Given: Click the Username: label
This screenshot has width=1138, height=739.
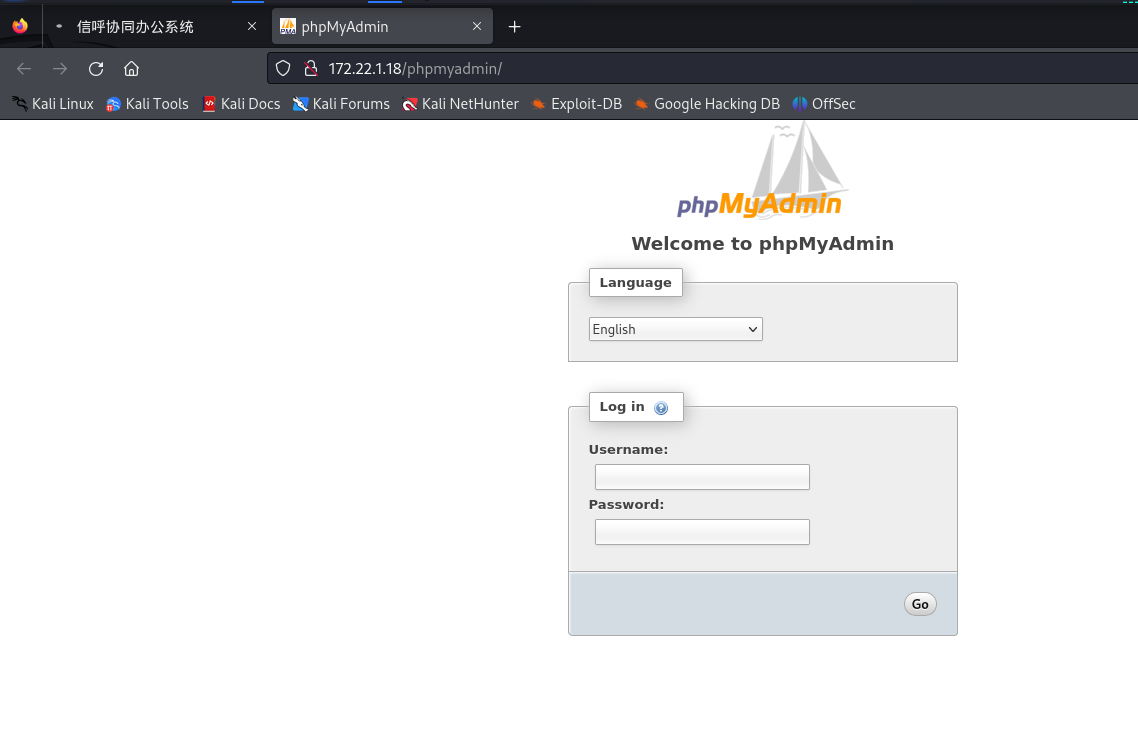Looking at the screenshot, I should pos(628,449).
